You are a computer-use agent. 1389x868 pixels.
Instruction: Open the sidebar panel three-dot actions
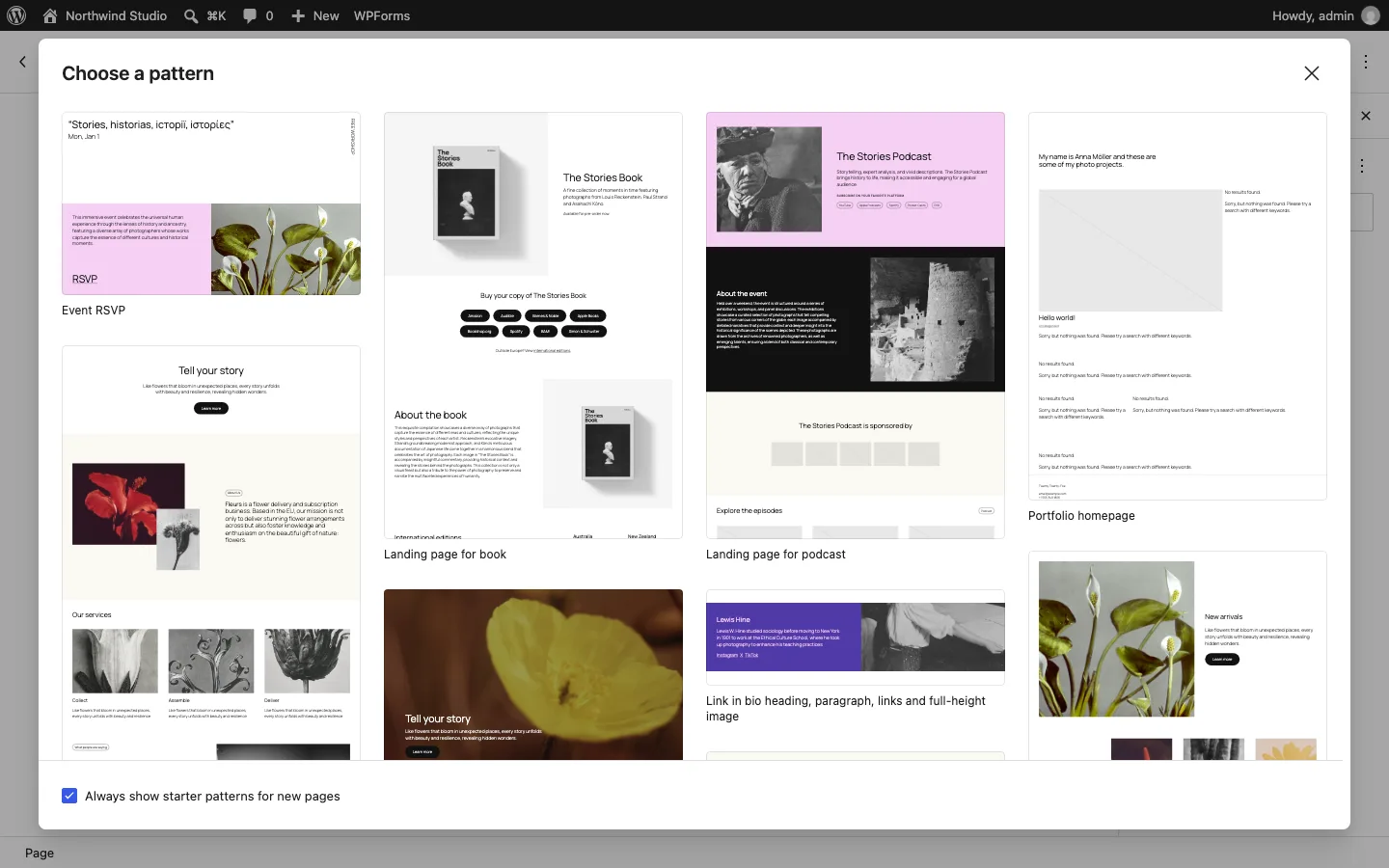[1362, 166]
